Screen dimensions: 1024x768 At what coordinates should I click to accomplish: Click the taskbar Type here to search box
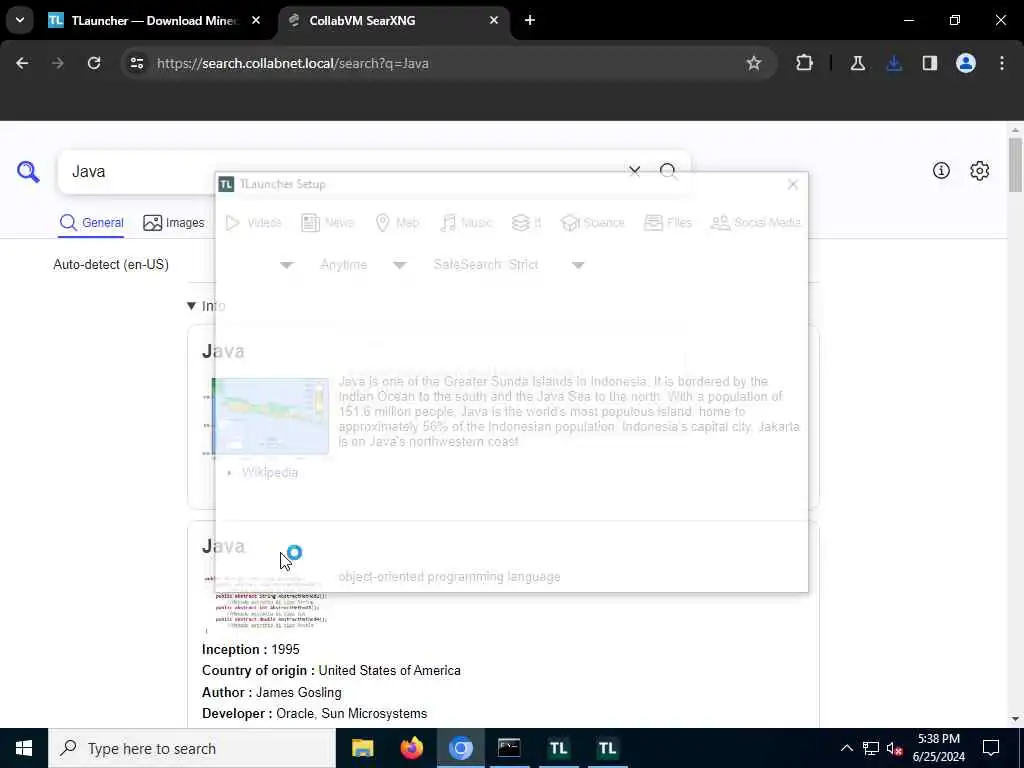click(192, 748)
